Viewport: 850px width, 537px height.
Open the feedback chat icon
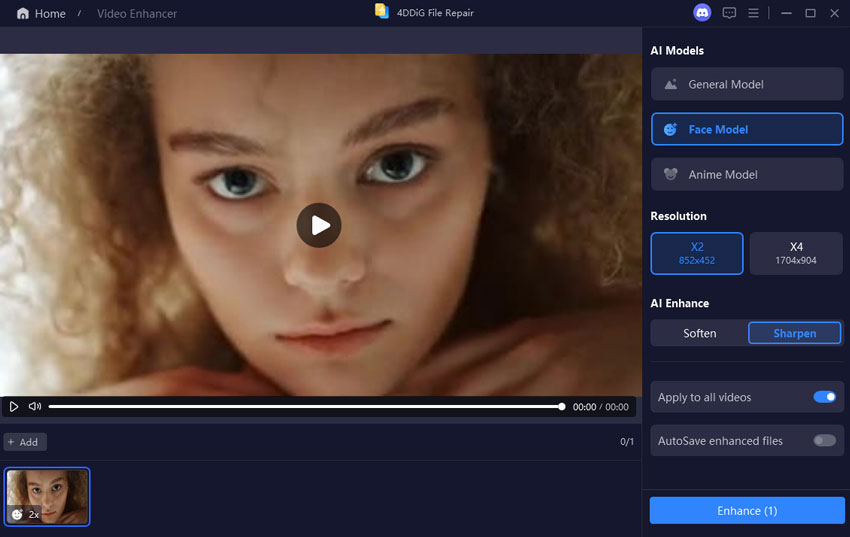tap(729, 13)
